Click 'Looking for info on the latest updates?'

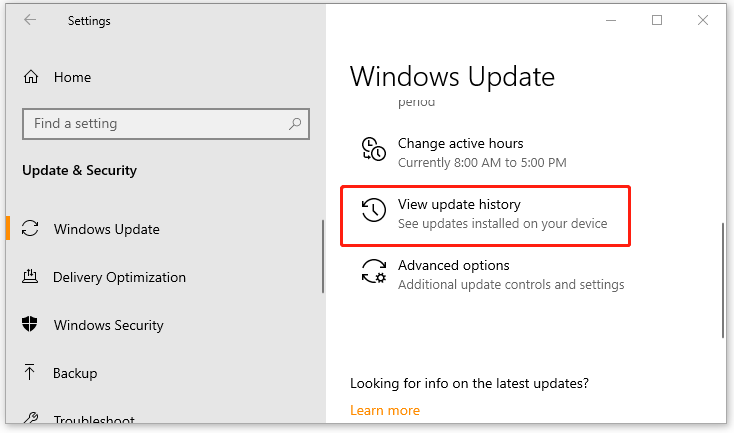[469, 383]
